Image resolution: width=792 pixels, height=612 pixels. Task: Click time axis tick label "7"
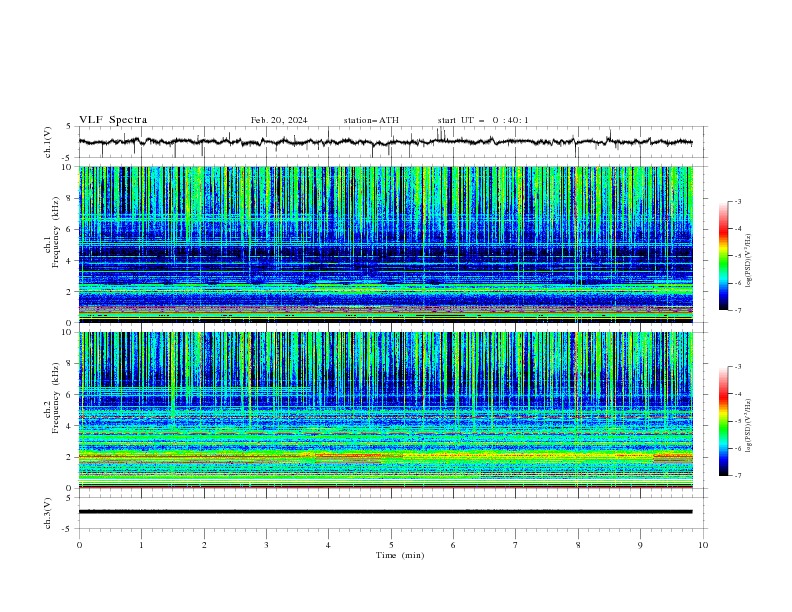tap(516, 545)
